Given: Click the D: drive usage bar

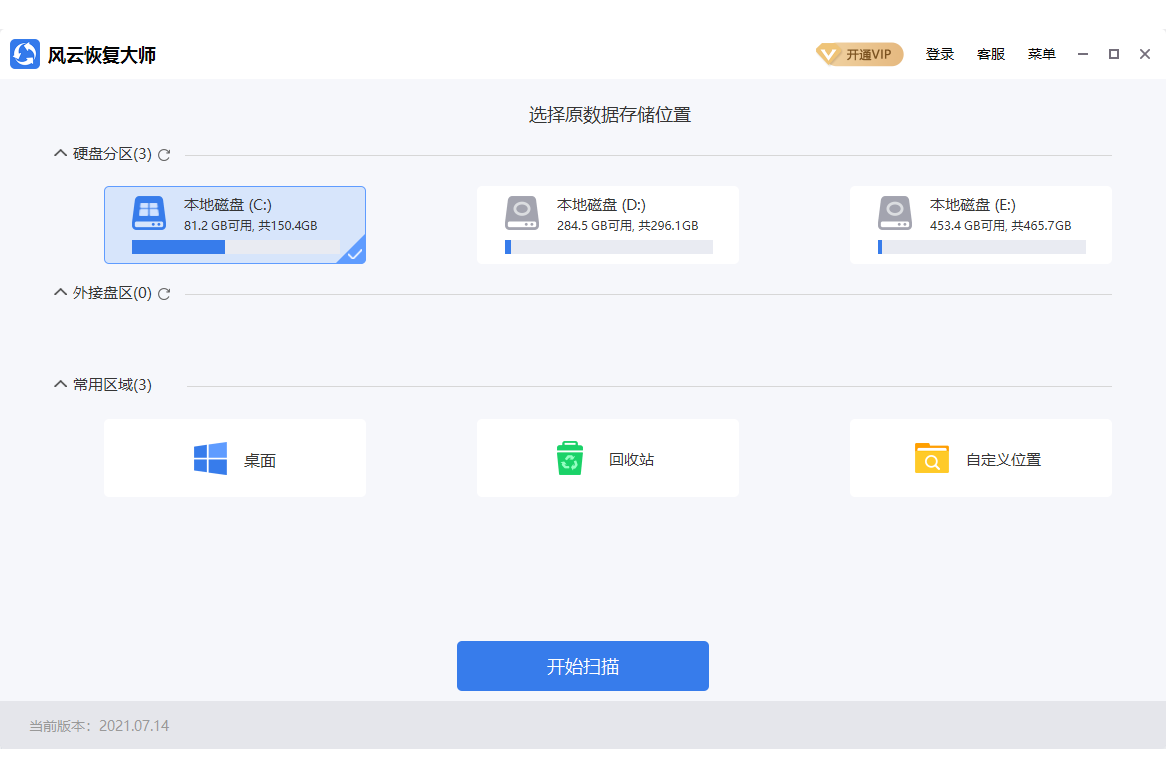Looking at the screenshot, I should pyautogui.click(x=609, y=247).
